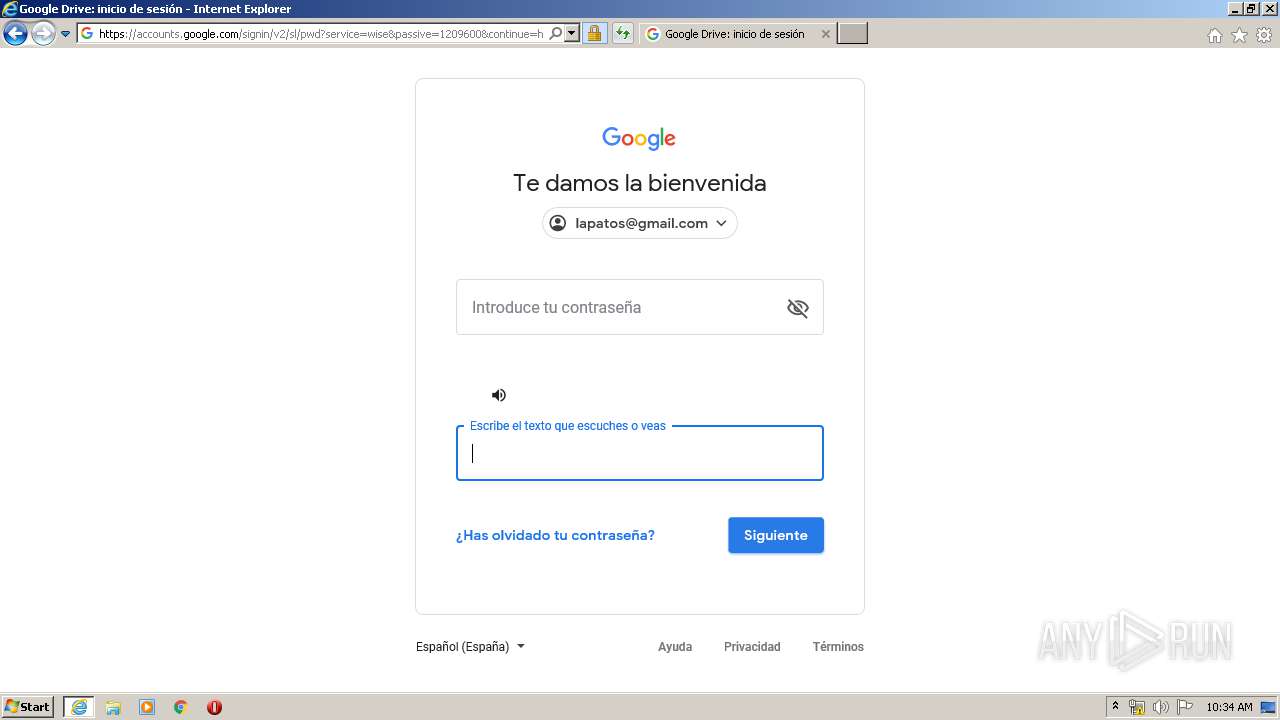The width and height of the screenshot is (1280, 720).
Task: Toggle password visibility eye icon
Action: click(797, 308)
